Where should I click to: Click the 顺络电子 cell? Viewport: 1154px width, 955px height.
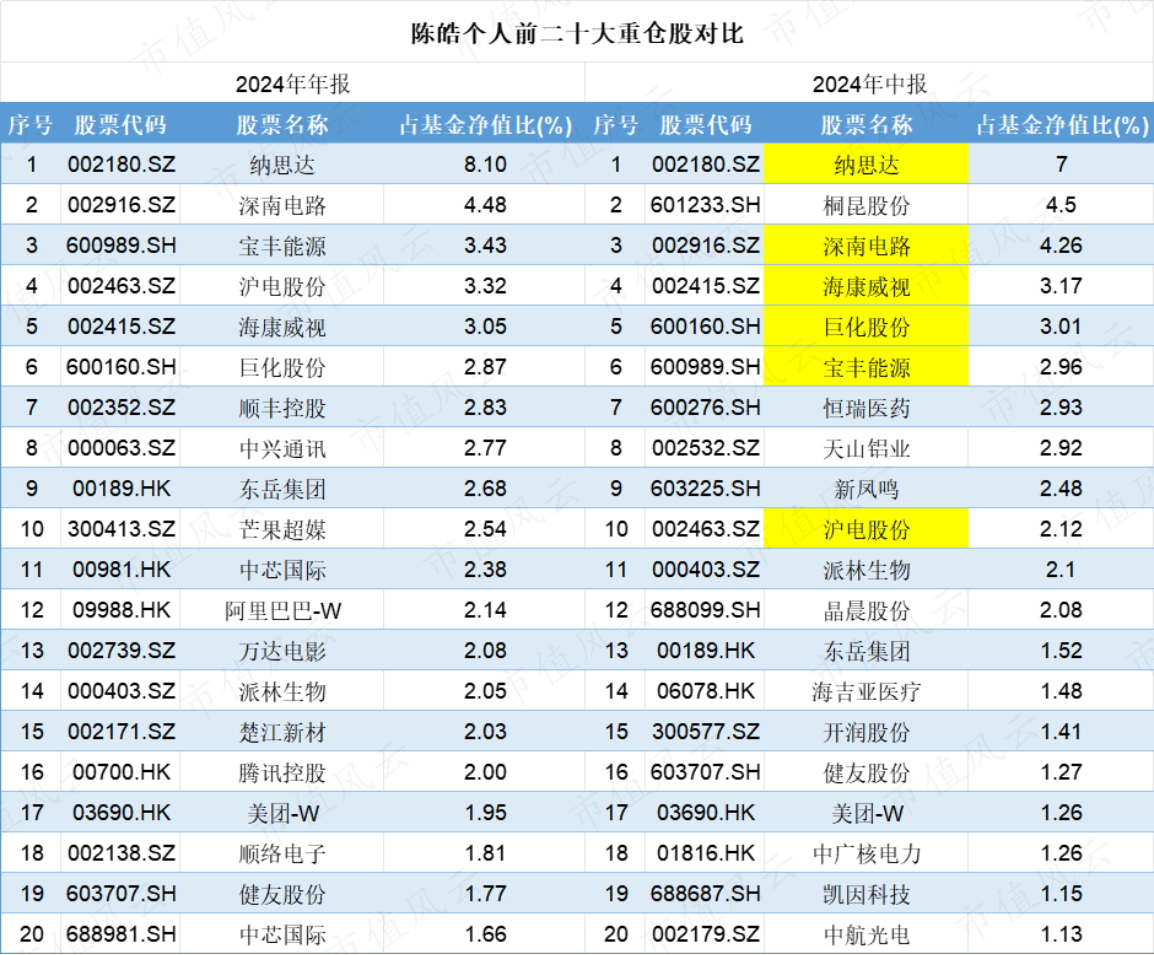[x=282, y=853]
